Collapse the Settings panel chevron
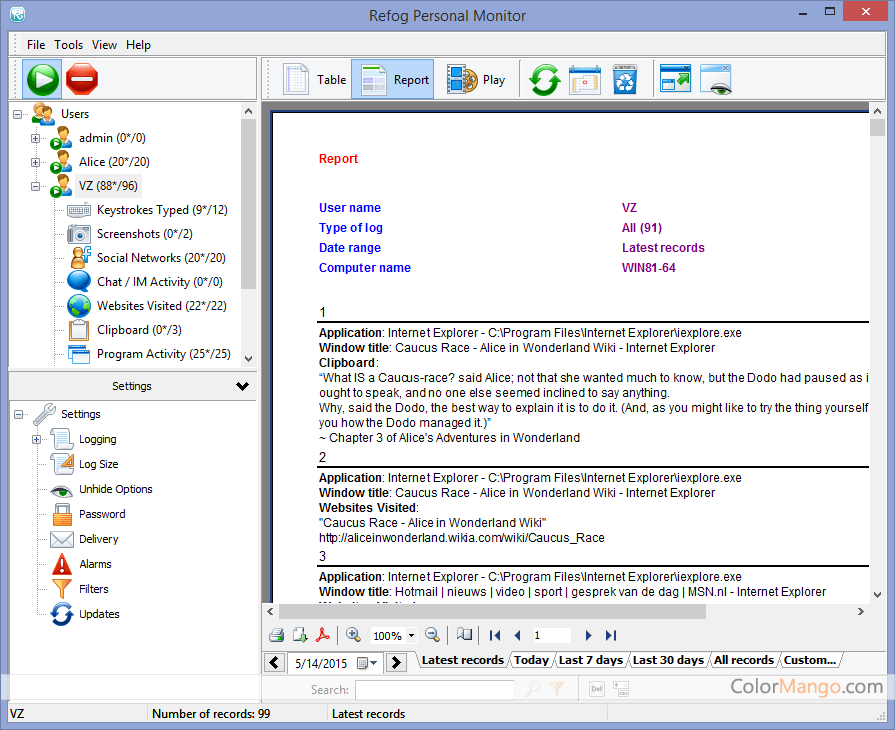The height and width of the screenshot is (730, 895). pyautogui.click(x=242, y=386)
